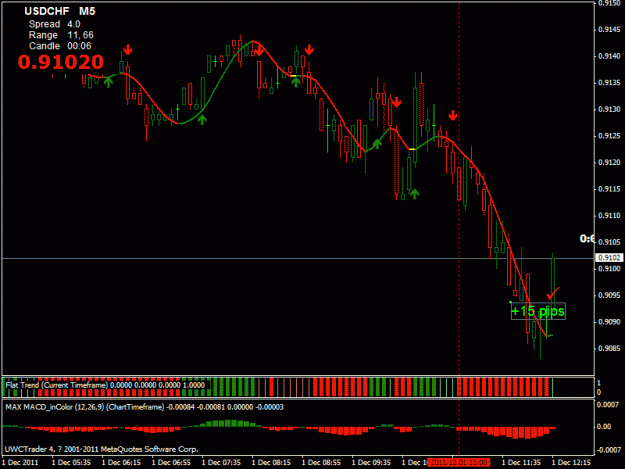The width and height of the screenshot is (625, 469).
Task: Click the first yellow segment on the trend line
Action: (x=293, y=76)
